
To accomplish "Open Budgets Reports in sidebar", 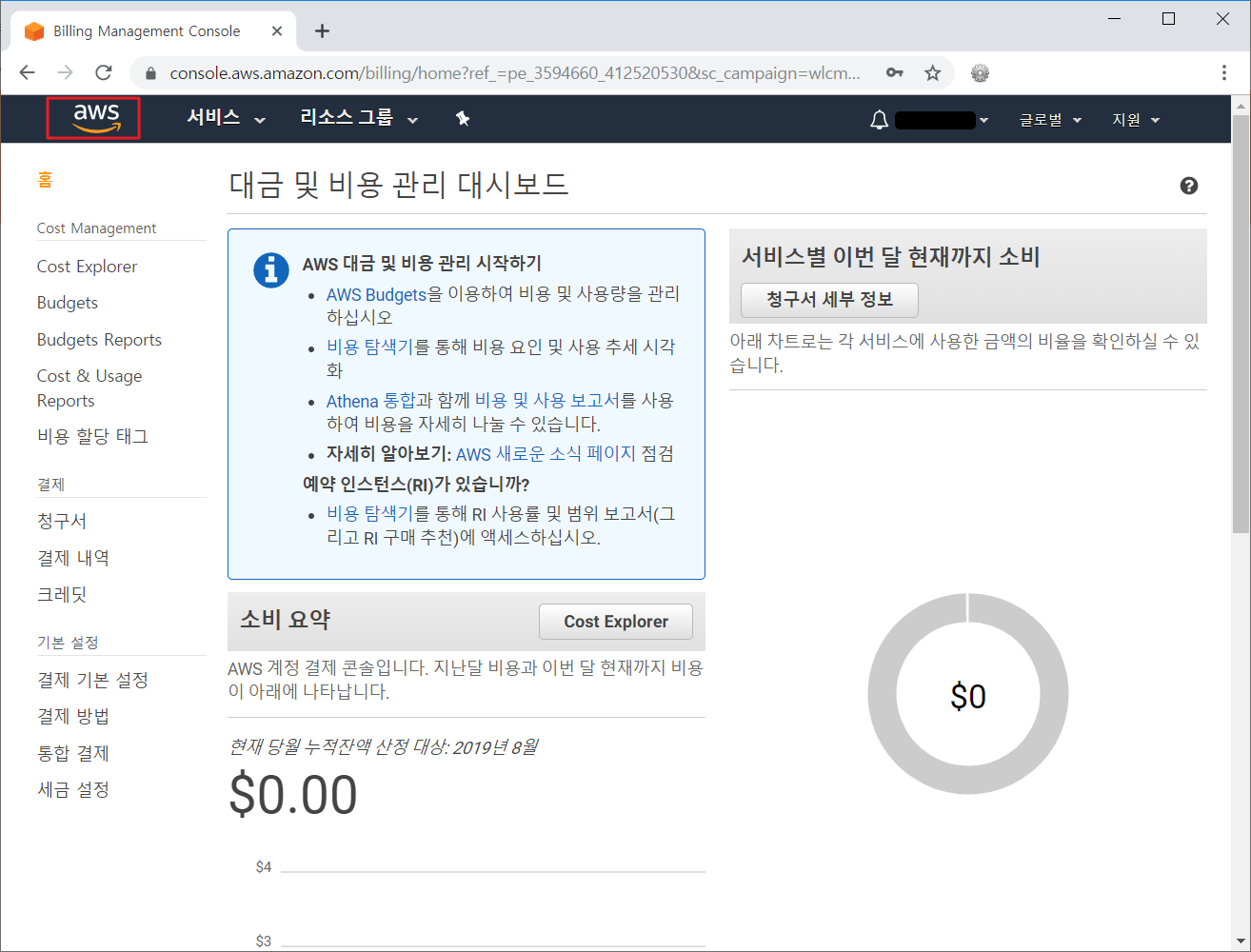I will click(99, 340).
